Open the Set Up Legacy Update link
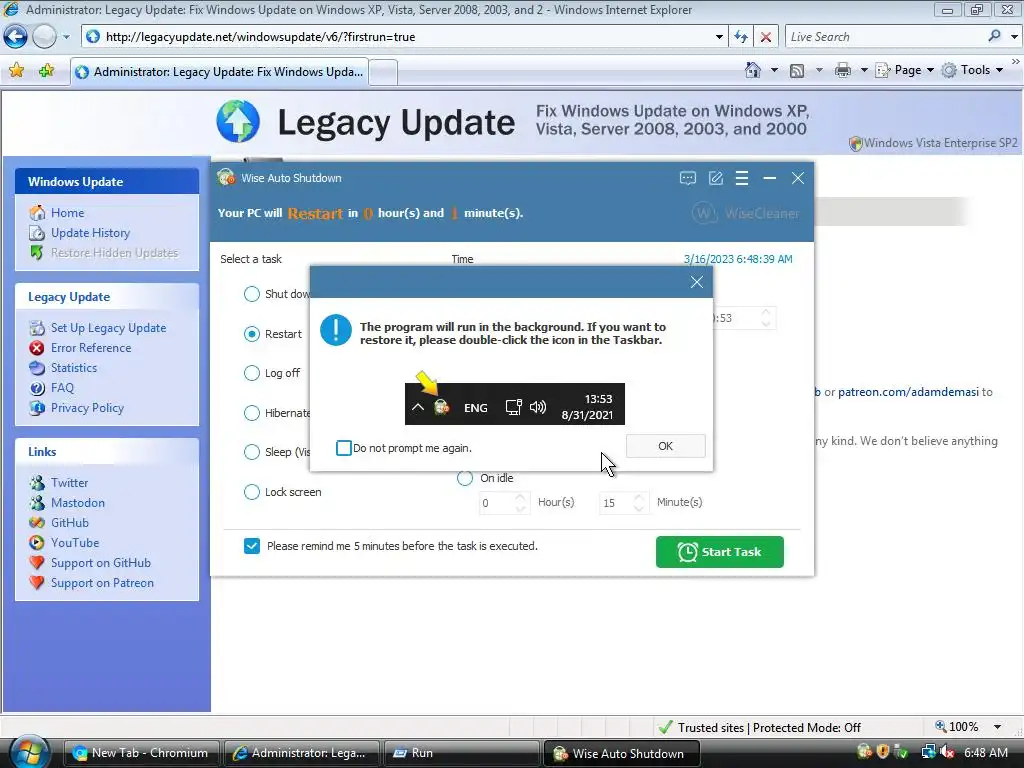The width and height of the screenshot is (1024, 768). pos(108,328)
